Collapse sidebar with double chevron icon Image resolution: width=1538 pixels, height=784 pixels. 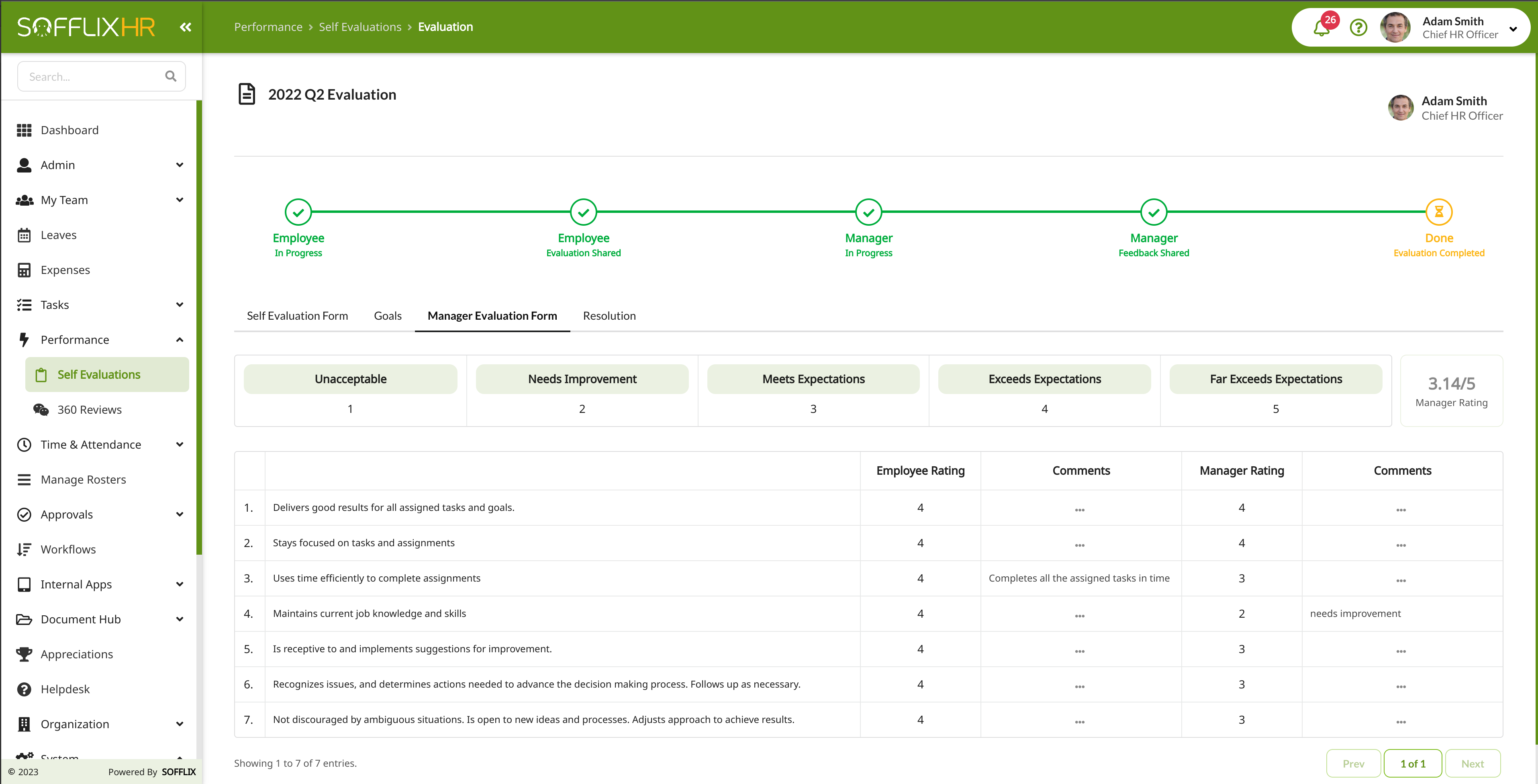coord(186,27)
